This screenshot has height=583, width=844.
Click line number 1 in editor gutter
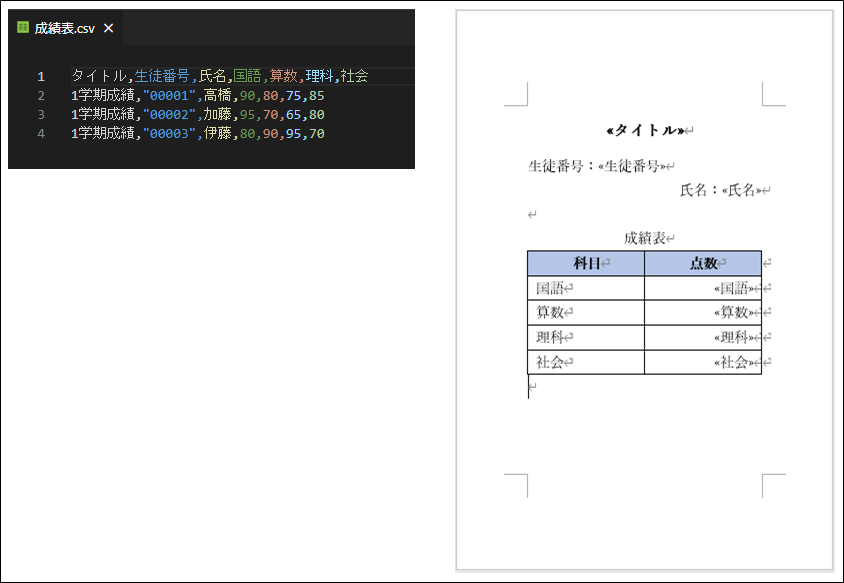41,76
